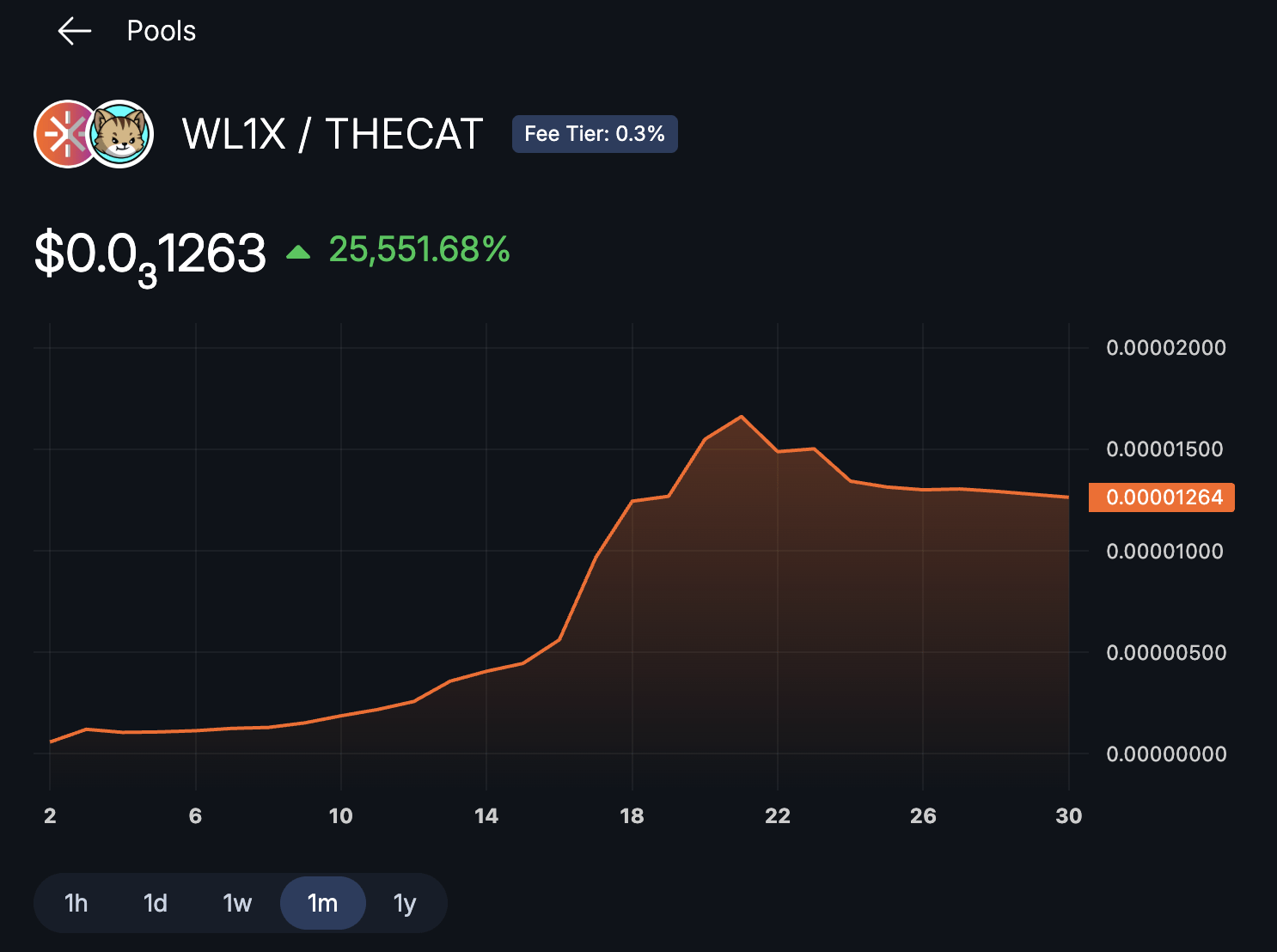
Task: Click the back arrow icon
Action: coord(74,32)
